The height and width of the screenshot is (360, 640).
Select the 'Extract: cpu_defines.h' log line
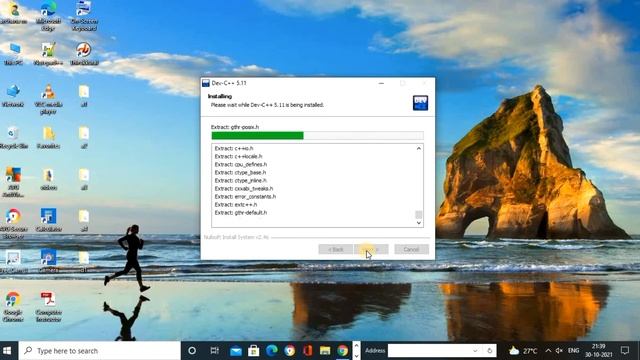(x=240, y=164)
